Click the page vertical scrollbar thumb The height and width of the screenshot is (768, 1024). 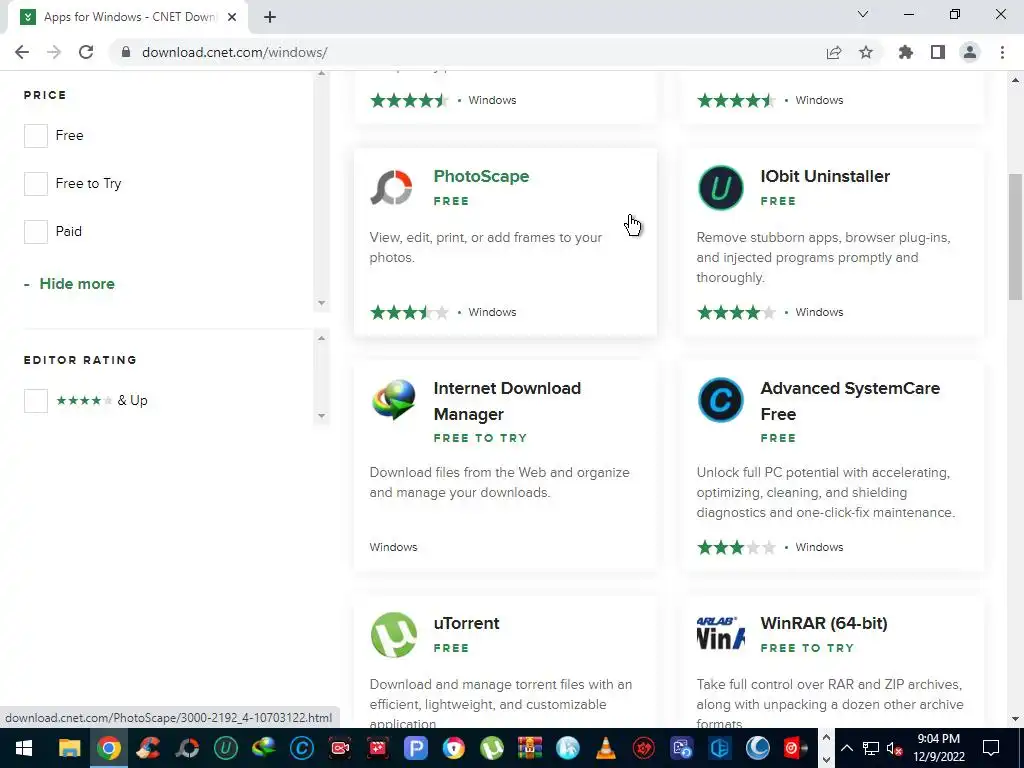click(x=1015, y=236)
